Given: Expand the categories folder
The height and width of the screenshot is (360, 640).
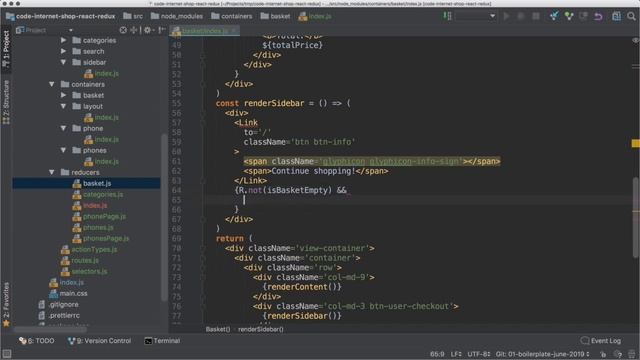Looking at the screenshot, I should click(x=63, y=40).
